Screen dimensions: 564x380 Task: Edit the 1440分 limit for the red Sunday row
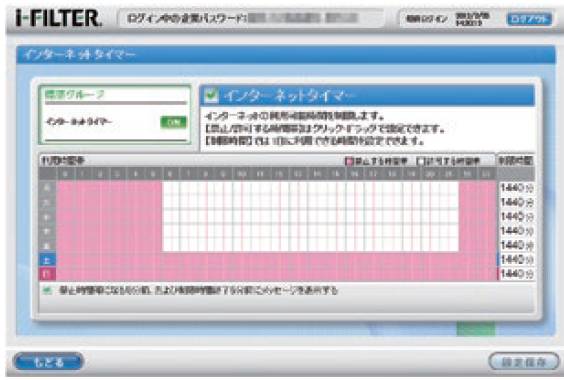pyautogui.click(x=516, y=273)
